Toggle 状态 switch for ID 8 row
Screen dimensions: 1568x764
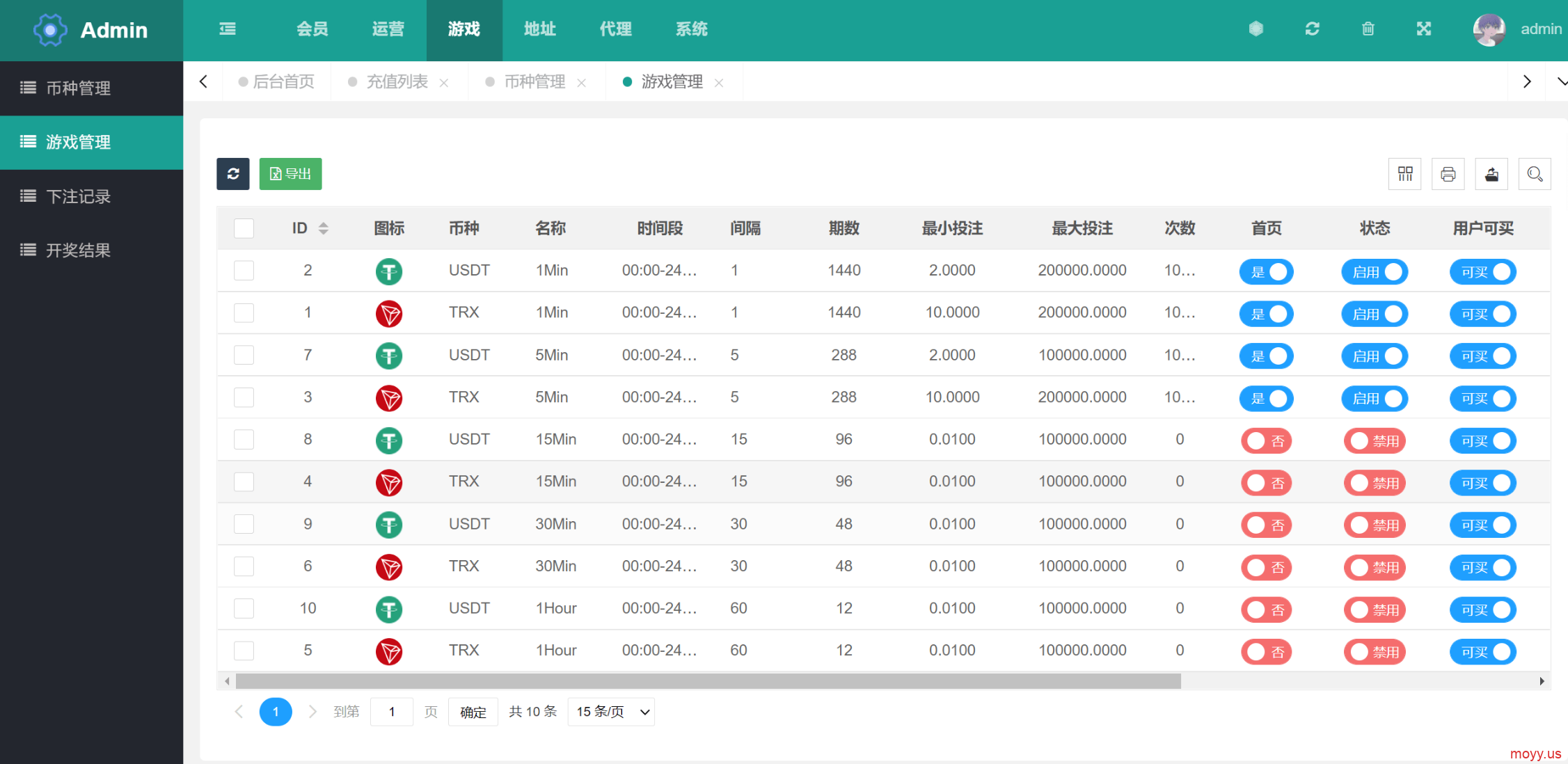(x=1374, y=440)
